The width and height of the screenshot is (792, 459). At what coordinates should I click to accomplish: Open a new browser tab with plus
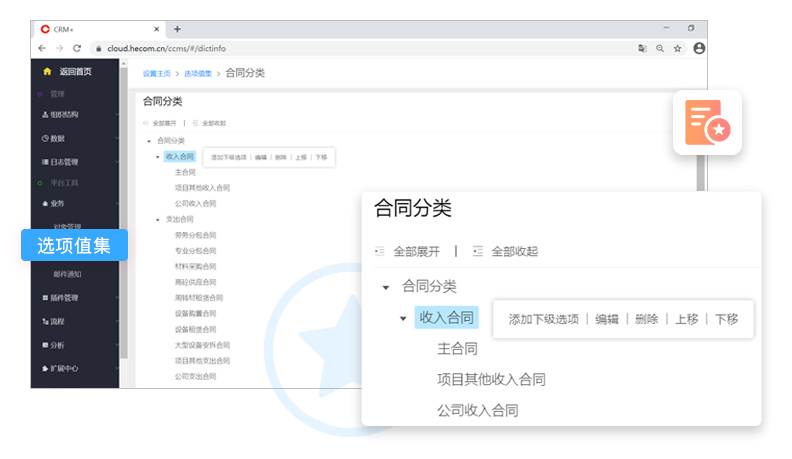177,29
